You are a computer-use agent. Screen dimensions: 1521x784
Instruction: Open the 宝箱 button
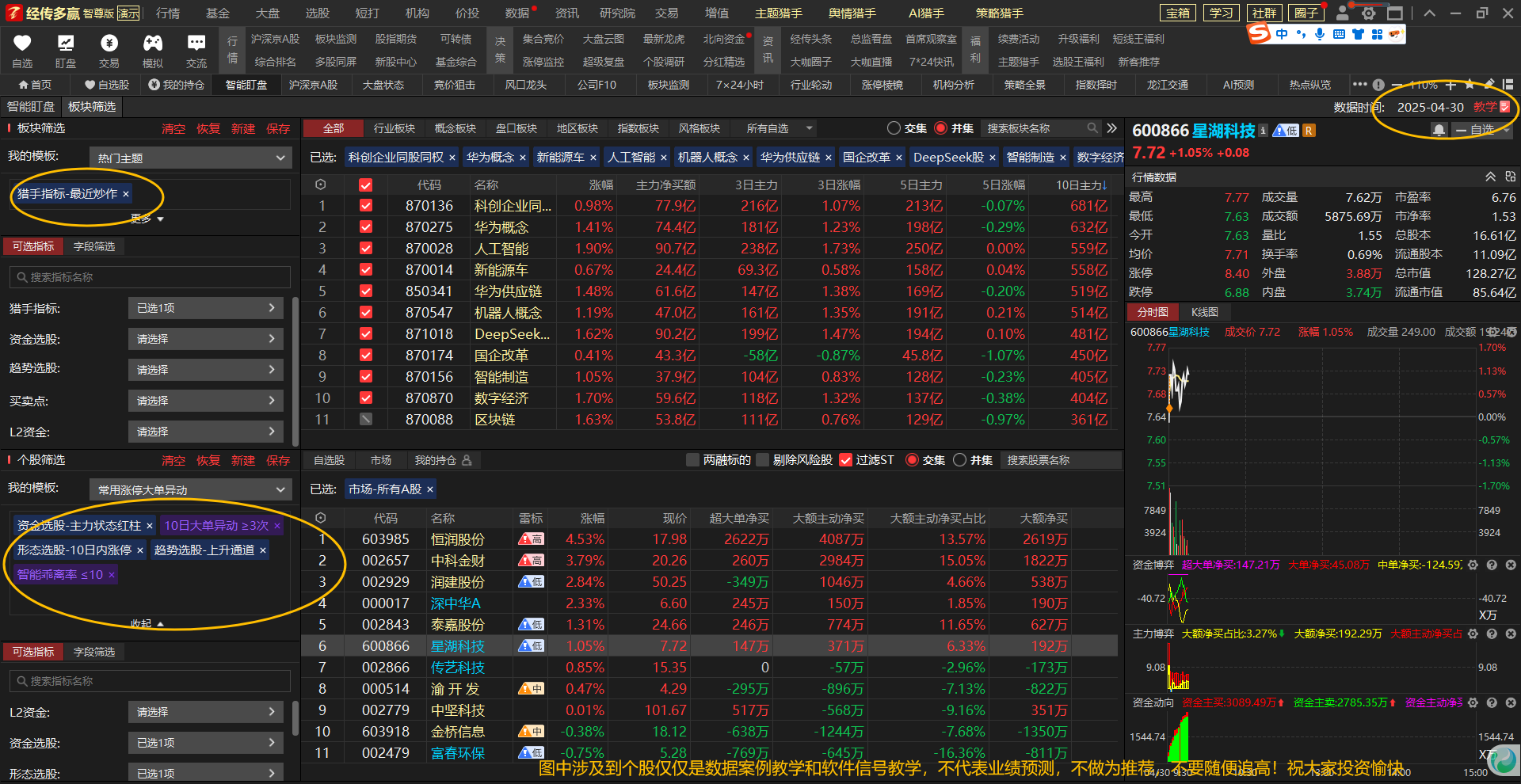pyautogui.click(x=1178, y=13)
